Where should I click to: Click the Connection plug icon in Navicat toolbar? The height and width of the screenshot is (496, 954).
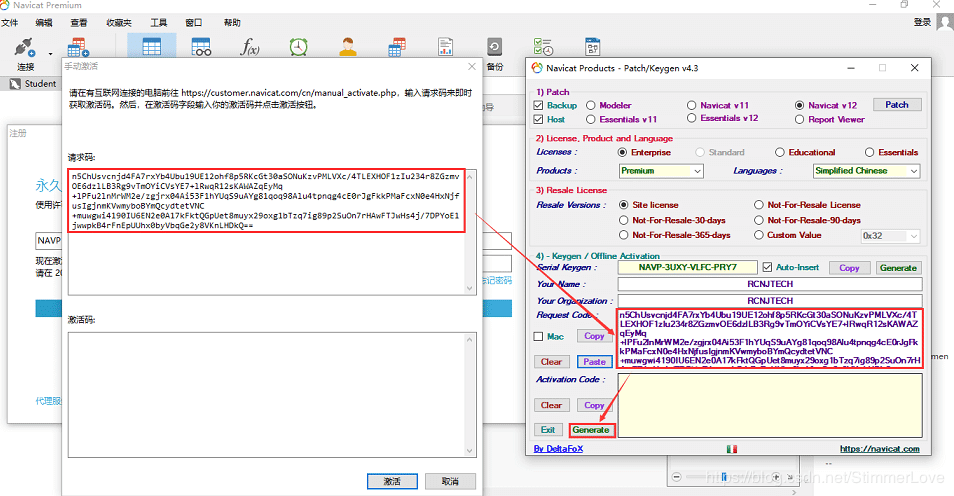(24, 47)
